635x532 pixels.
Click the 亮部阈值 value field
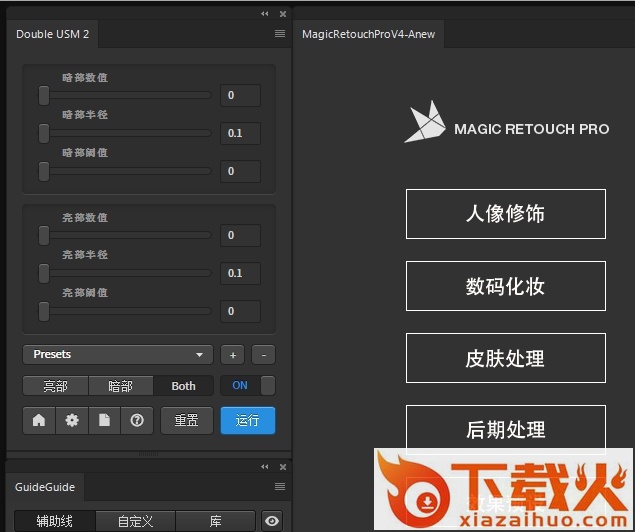[240, 311]
